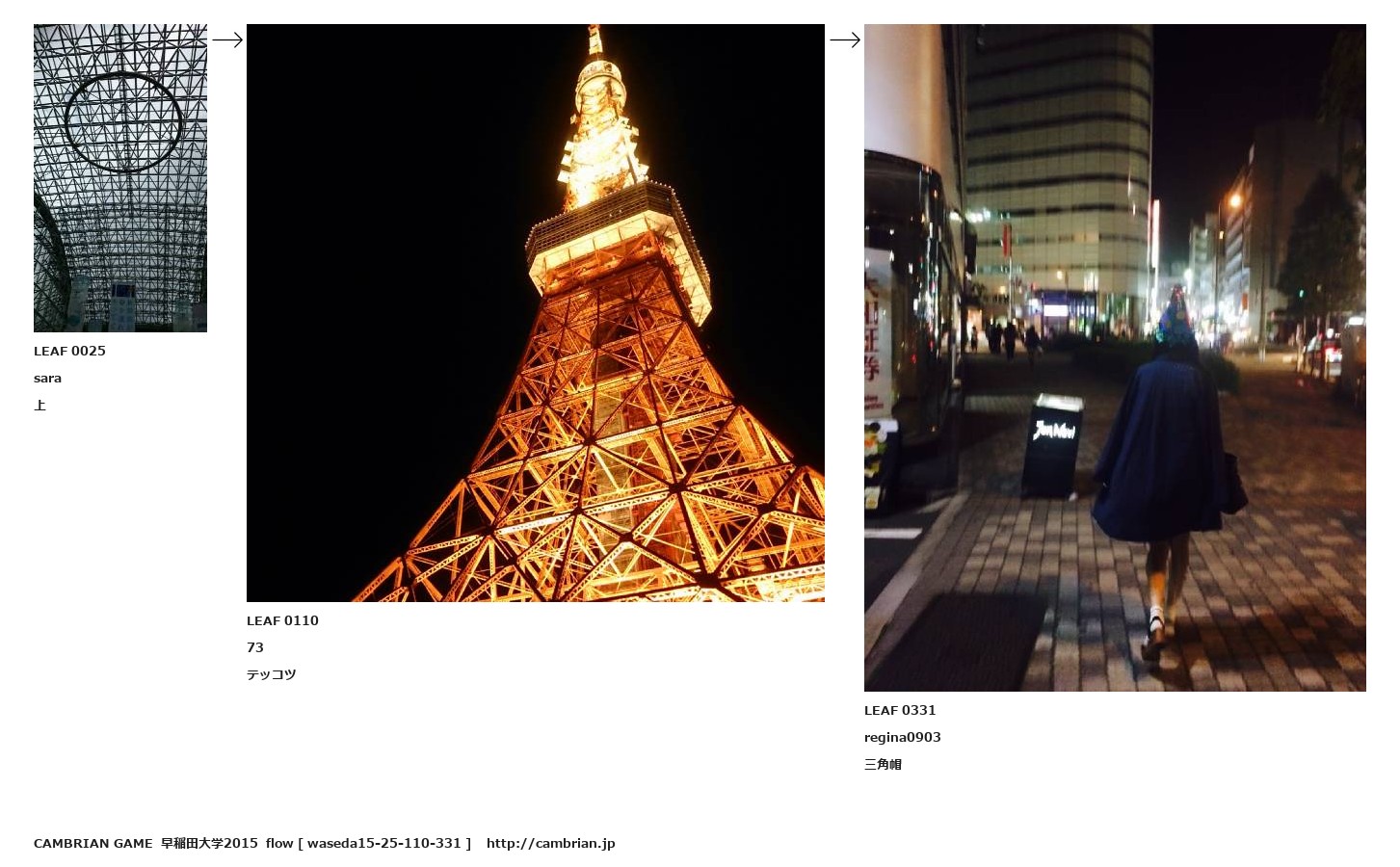Click the LEAF 0110 label
The height and width of the screenshot is (867, 1400).
point(282,620)
